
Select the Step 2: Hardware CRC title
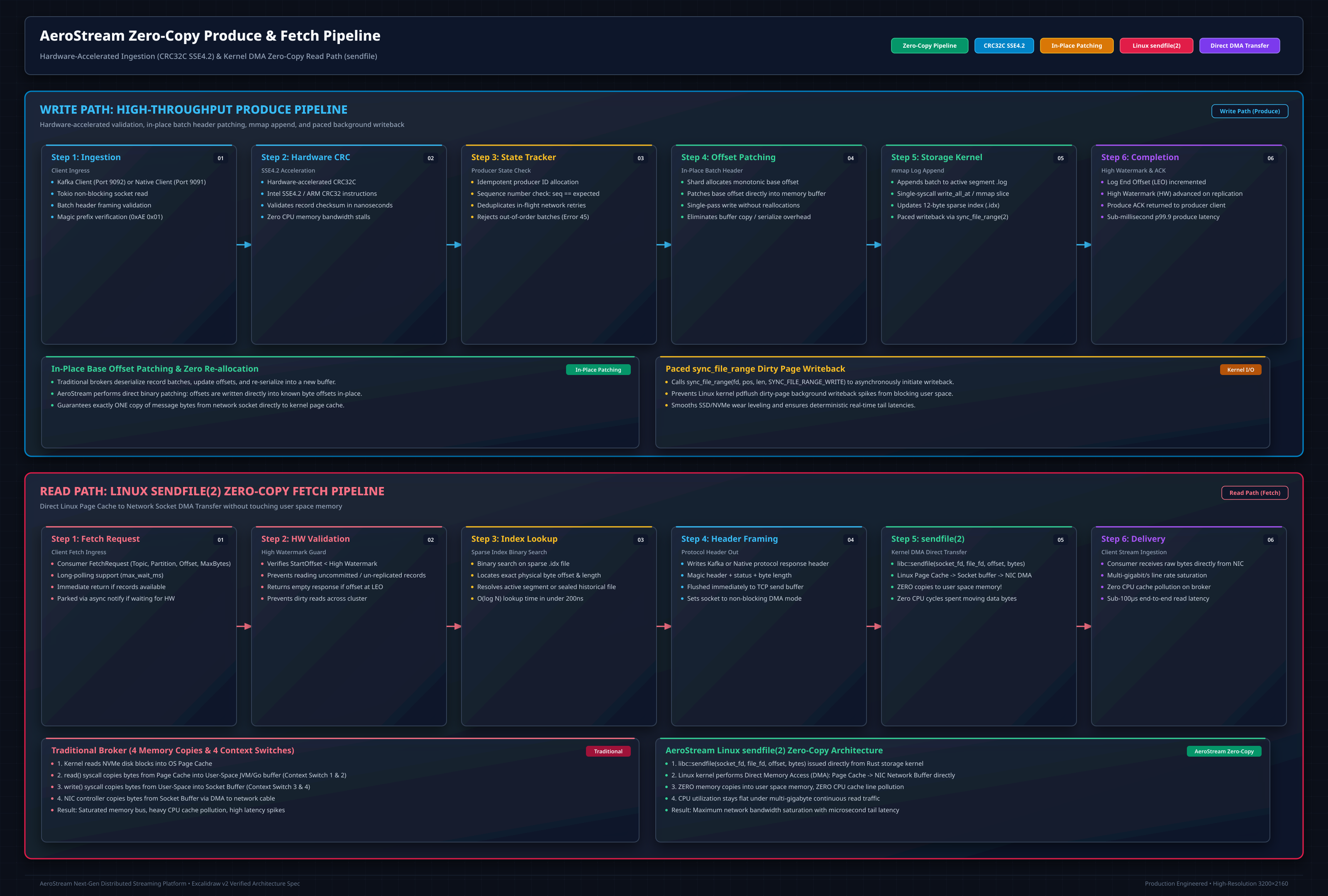[x=305, y=158]
